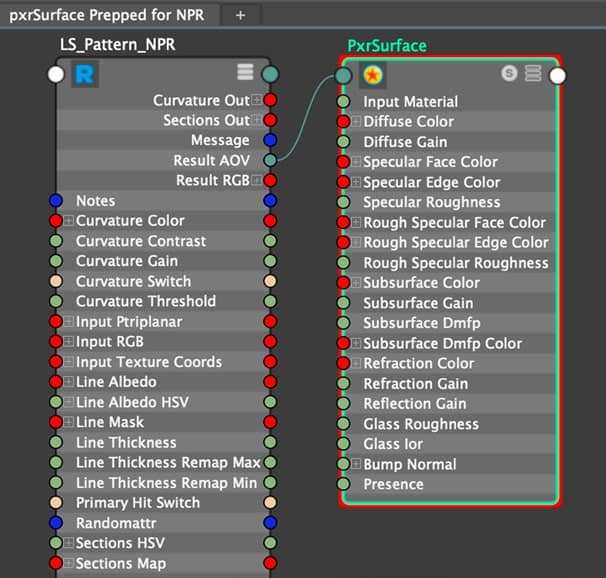Click the Specular Edge Color attribute label
Screen dimensions: 606x578
432,182
